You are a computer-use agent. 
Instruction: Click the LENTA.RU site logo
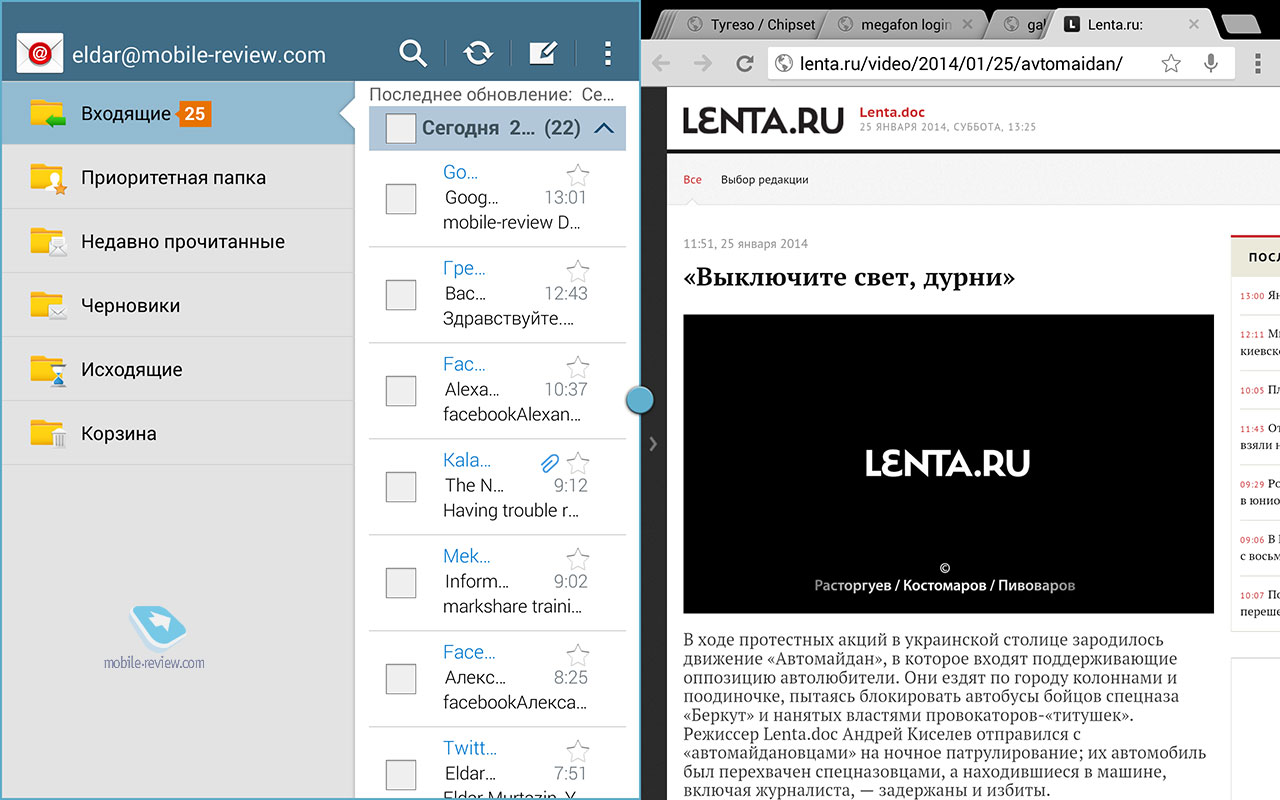763,120
